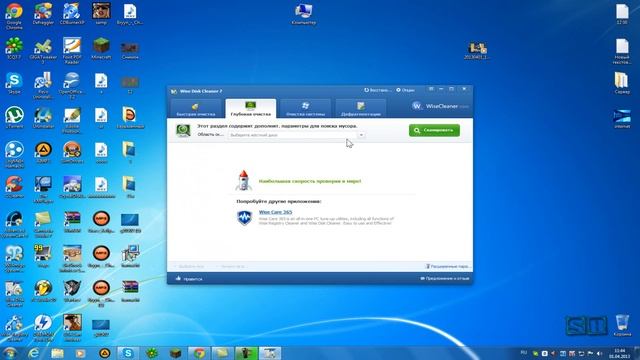
Task: Open the Internet desktop shortcut
Action: click(x=622, y=118)
